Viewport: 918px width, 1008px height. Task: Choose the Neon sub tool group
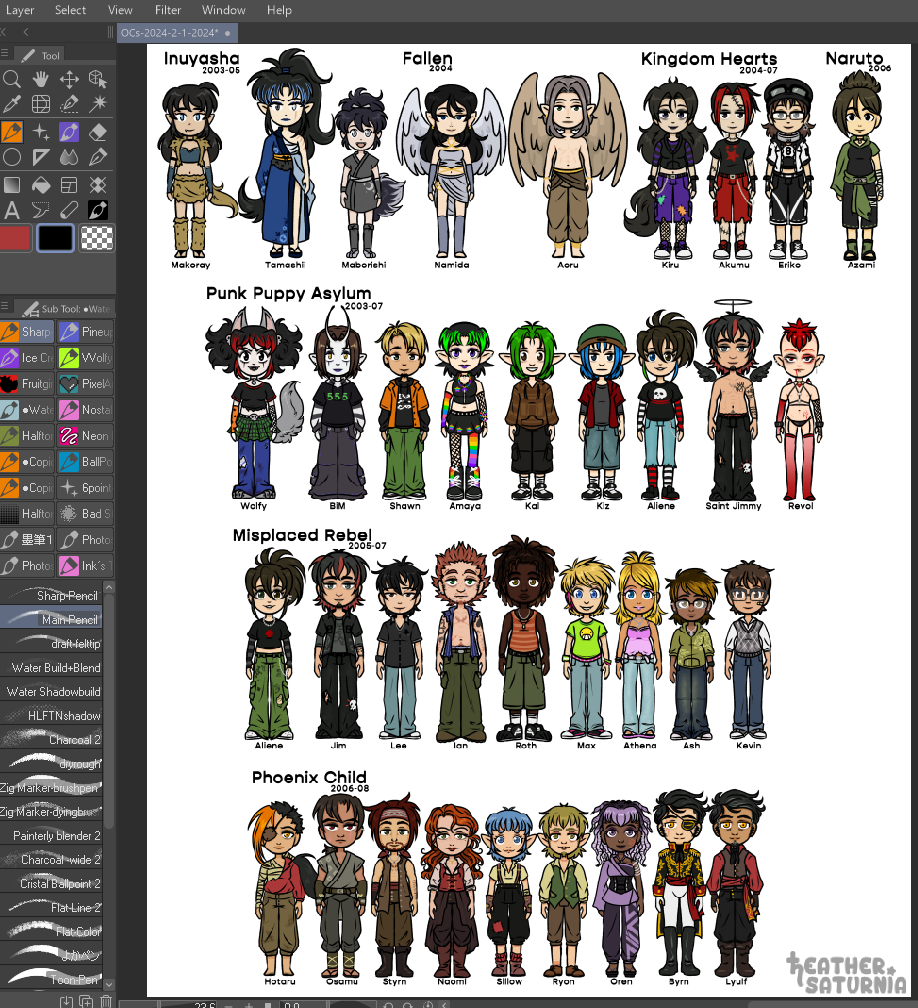(86, 436)
